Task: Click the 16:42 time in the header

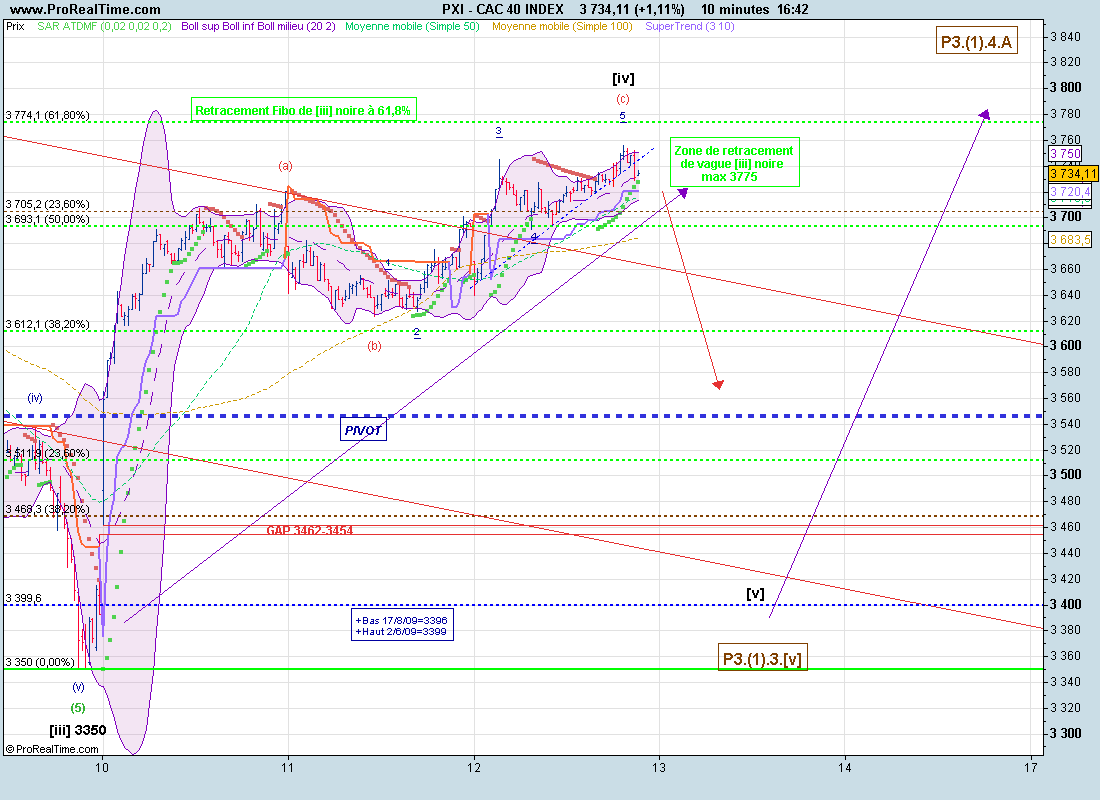Action: pyautogui.click(x=793, y=9)
